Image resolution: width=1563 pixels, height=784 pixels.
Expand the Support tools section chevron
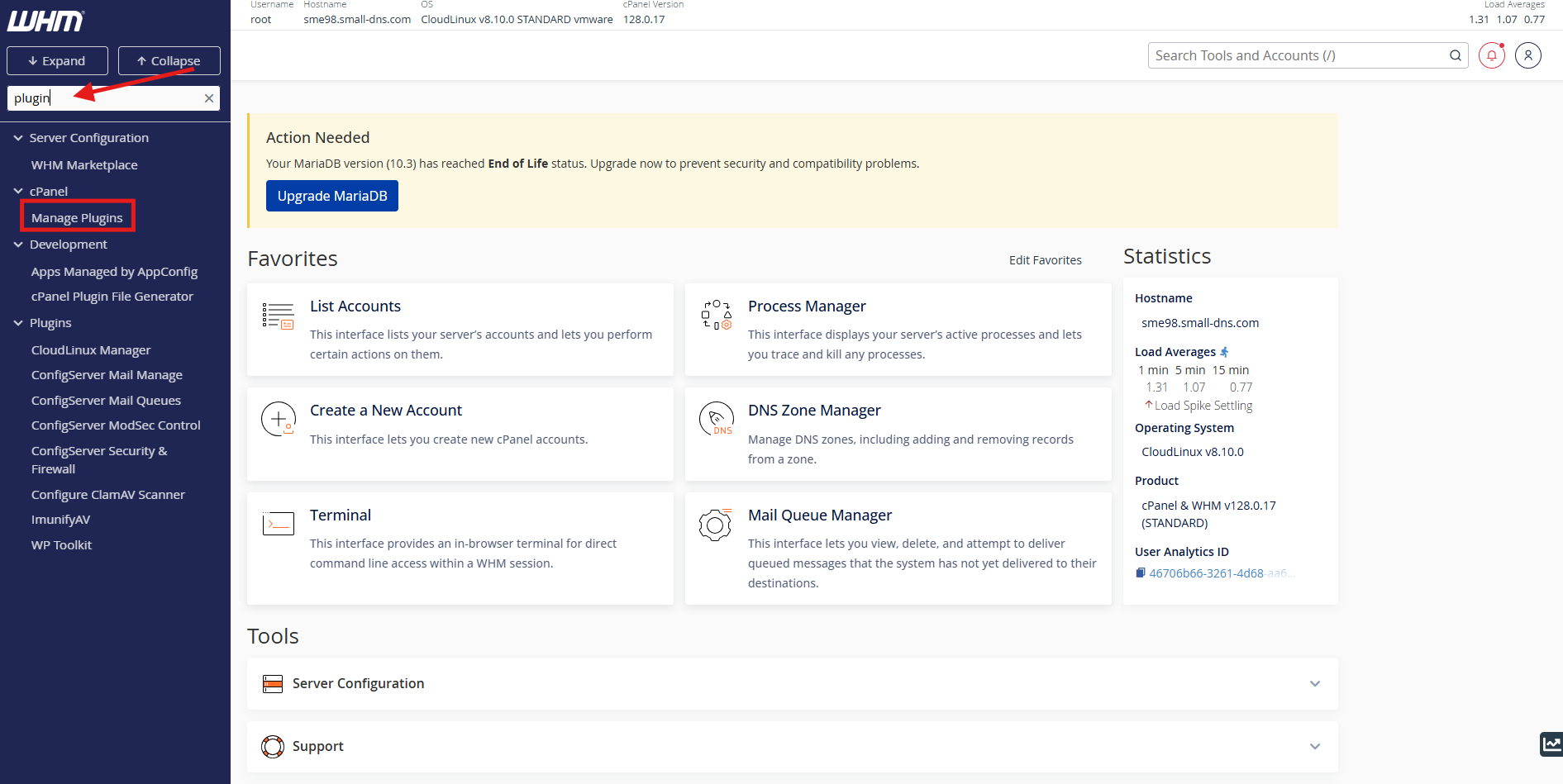[1315, 746]
